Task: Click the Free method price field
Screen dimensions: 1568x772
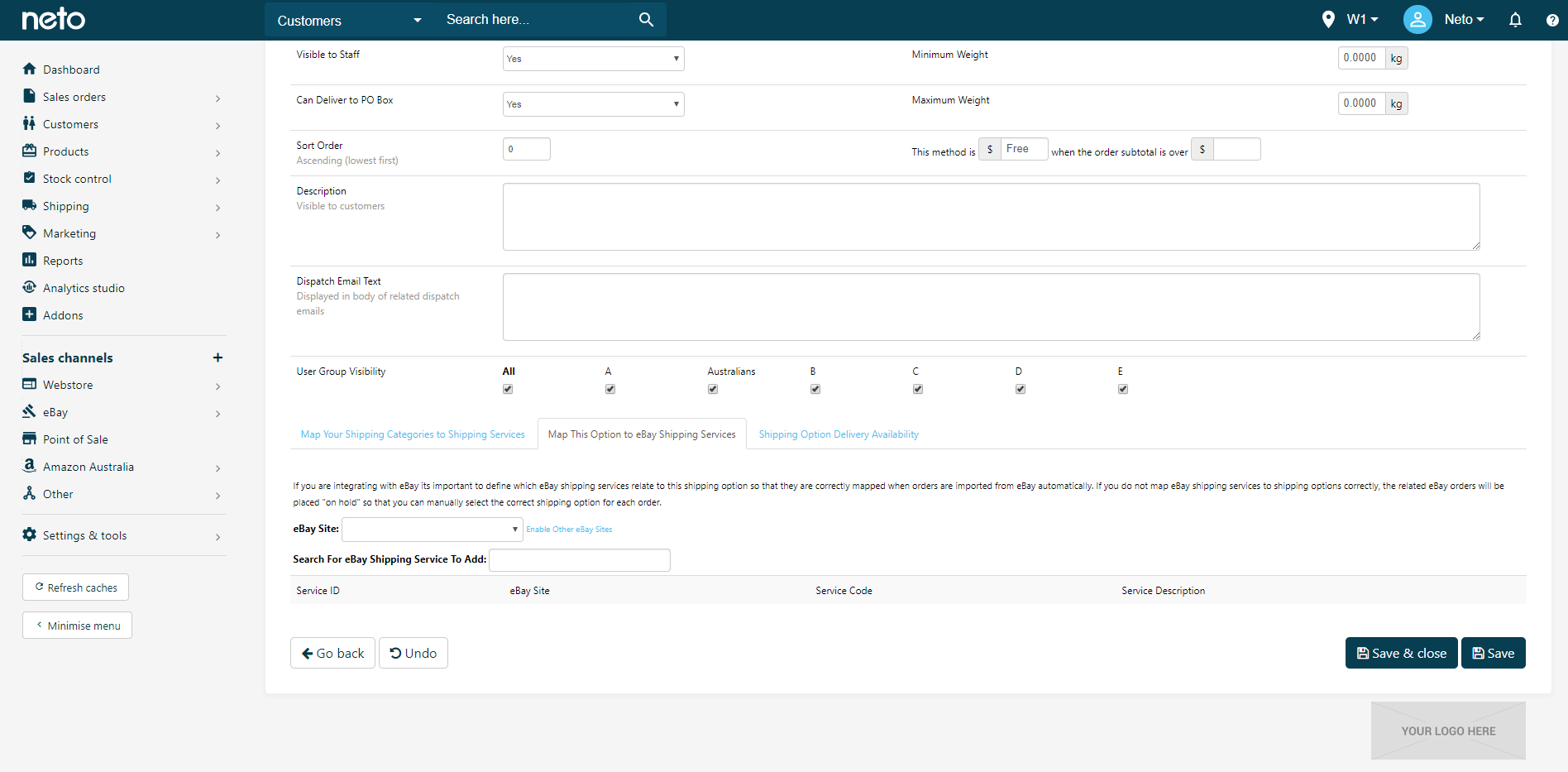Action: 1024,149
